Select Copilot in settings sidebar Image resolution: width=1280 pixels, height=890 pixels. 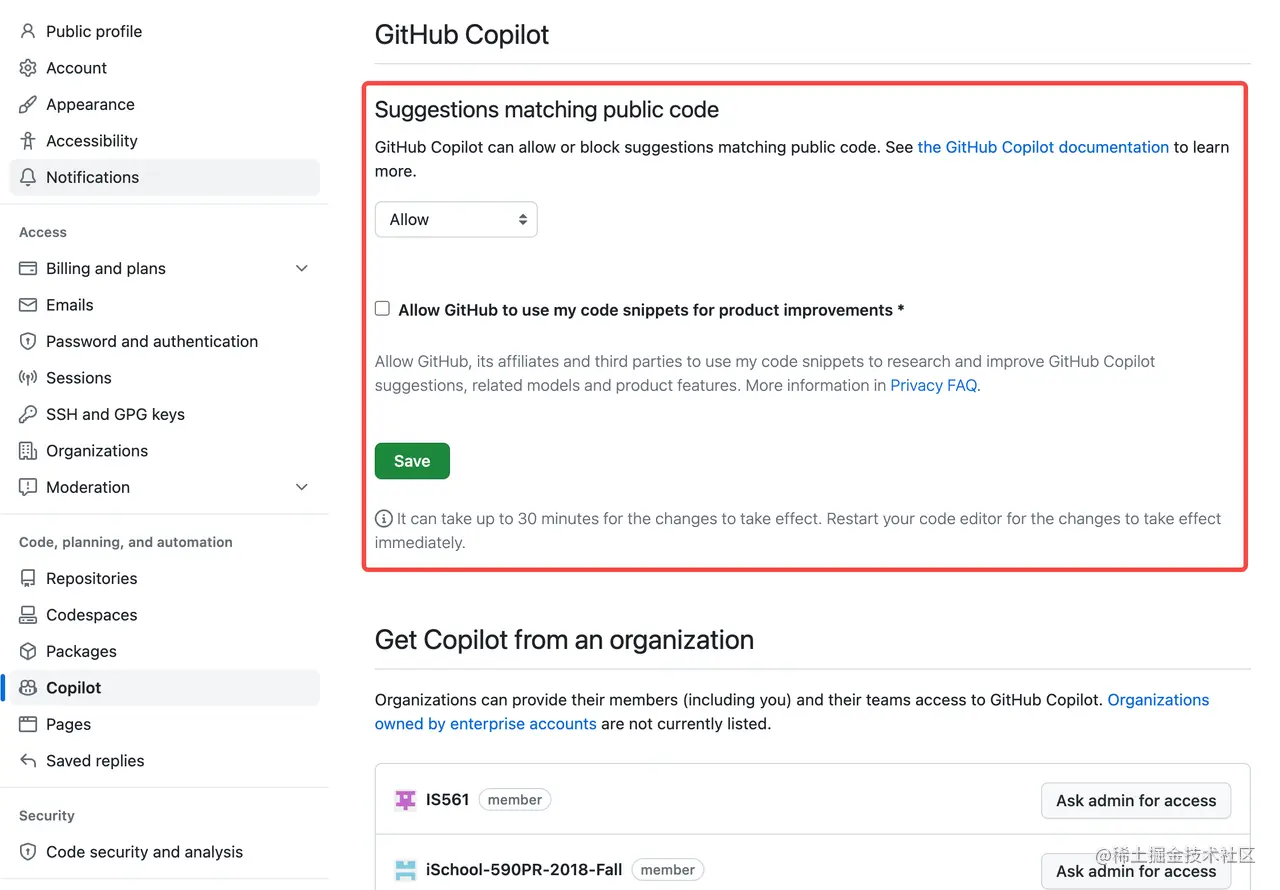165,688
